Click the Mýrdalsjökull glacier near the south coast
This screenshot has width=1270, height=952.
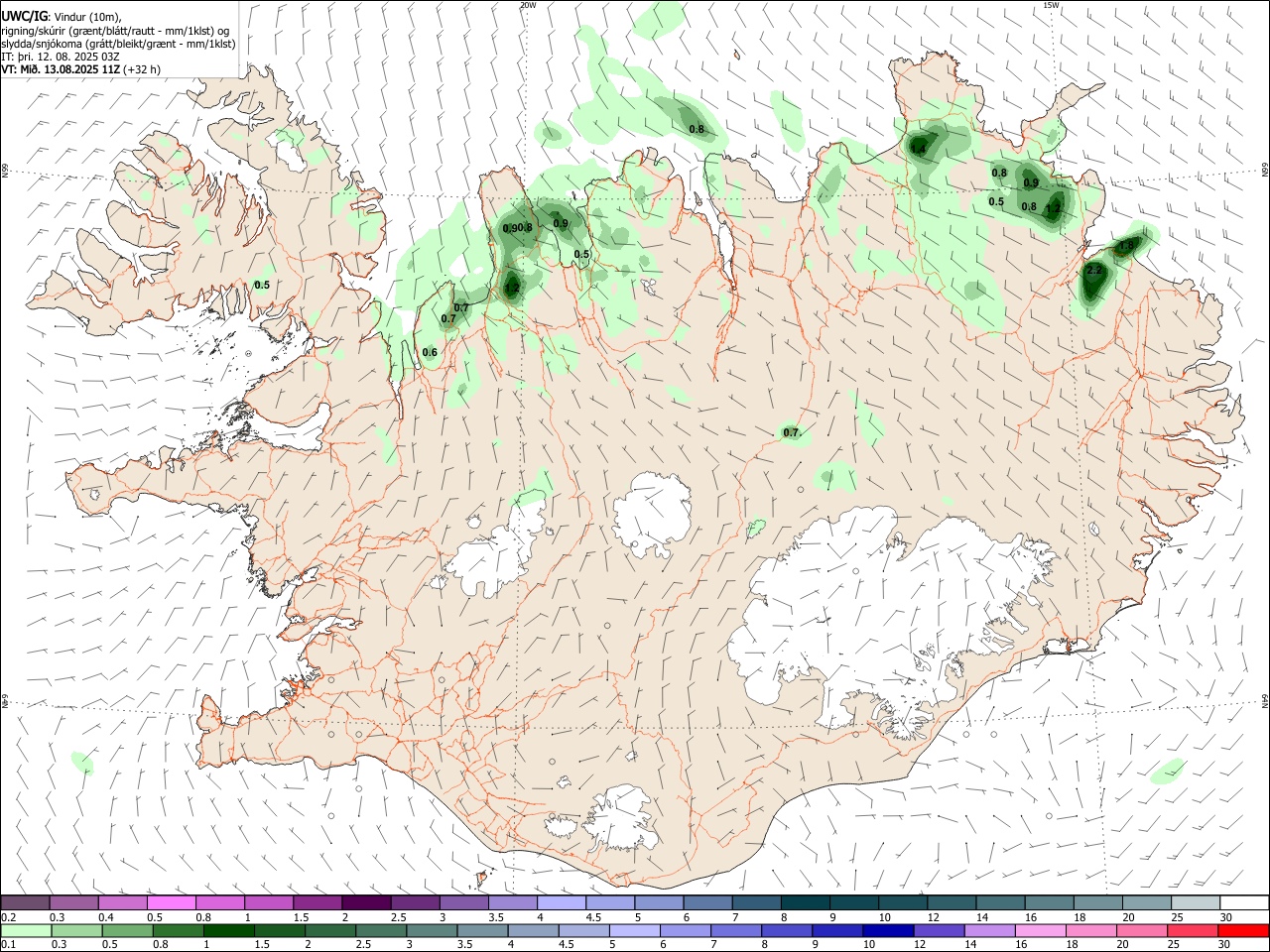620,818
